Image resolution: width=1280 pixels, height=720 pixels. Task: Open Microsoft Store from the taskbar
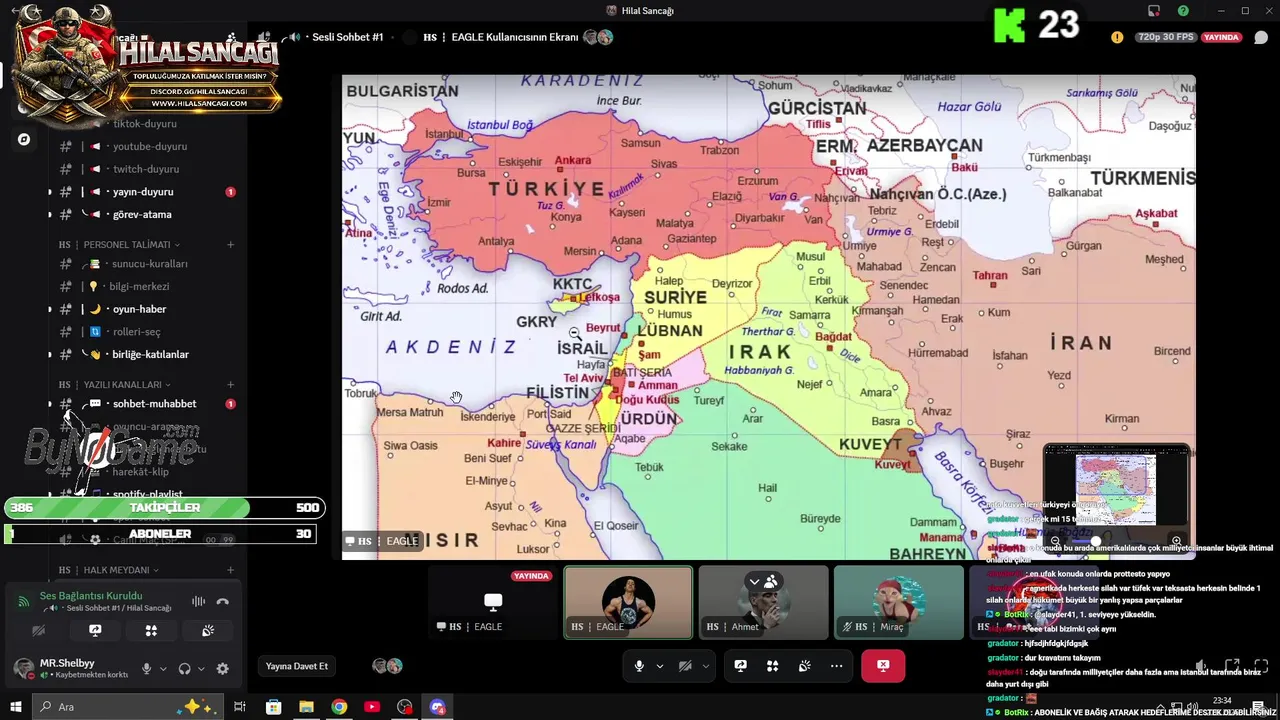pos(273,707)
